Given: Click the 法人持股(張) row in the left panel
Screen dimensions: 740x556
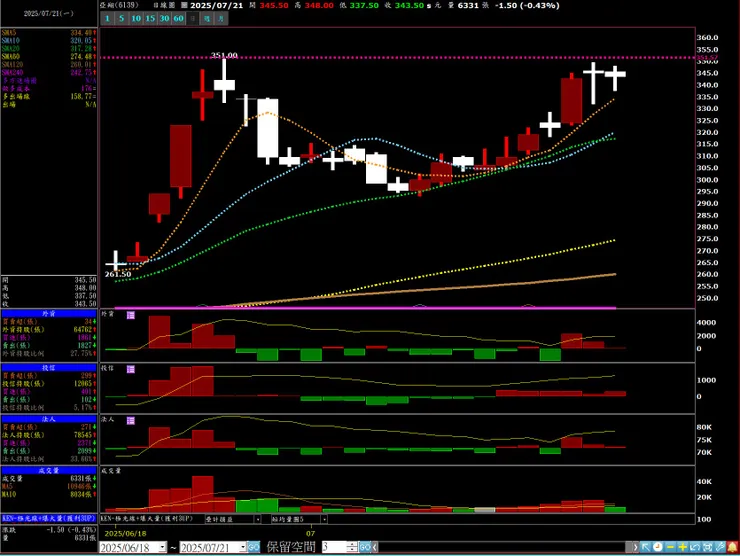Looking at the screenshot, I should 49,435.
